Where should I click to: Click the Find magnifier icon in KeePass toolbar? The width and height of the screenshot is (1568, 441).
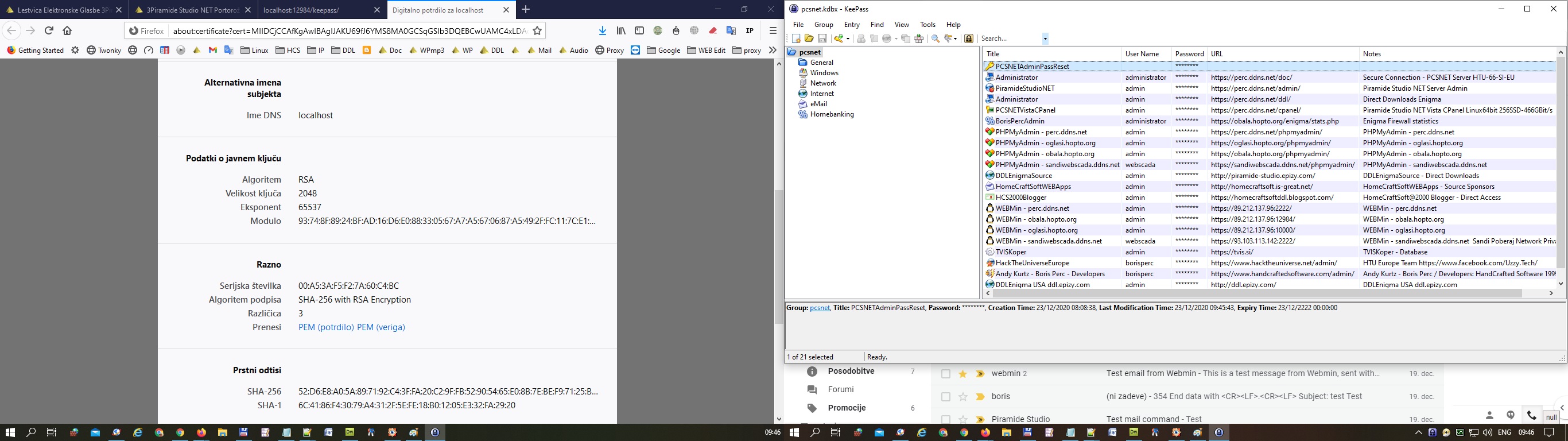point(936,38)
